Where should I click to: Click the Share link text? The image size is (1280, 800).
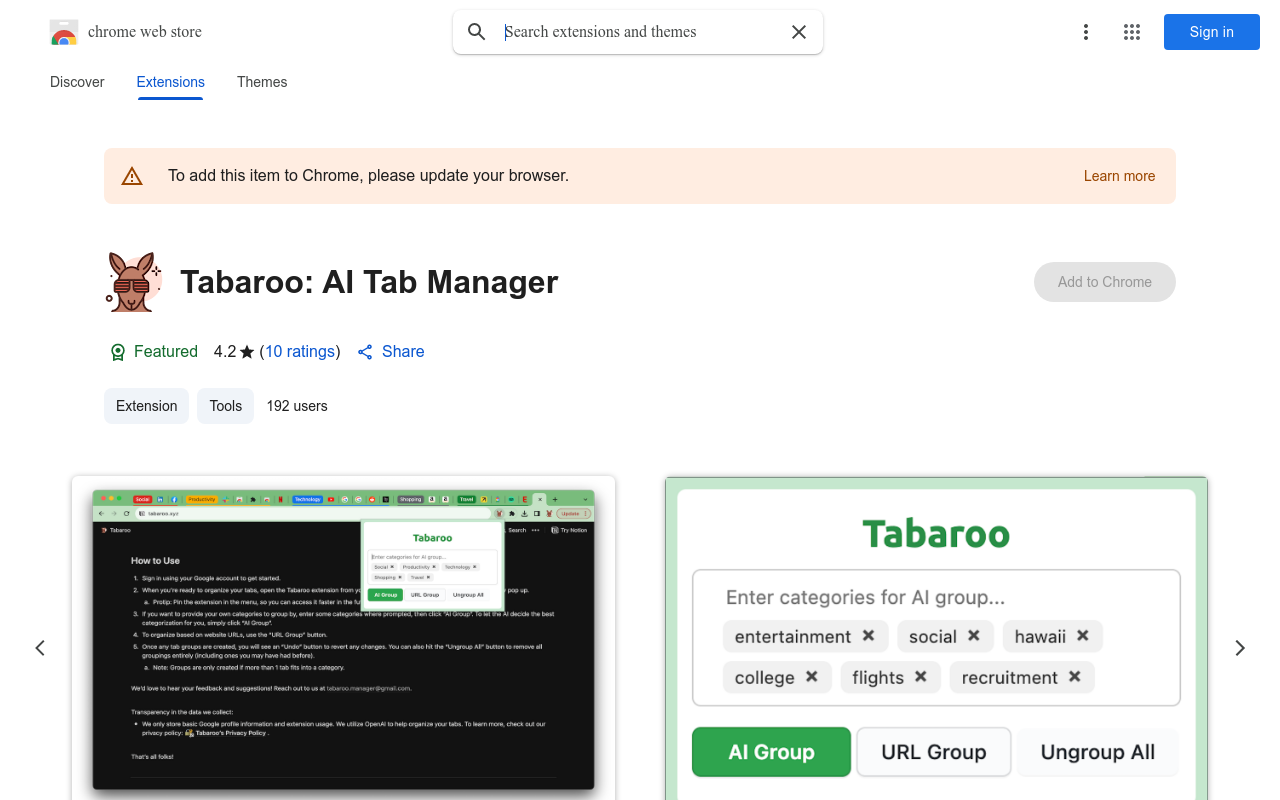[x=403, y=352]
